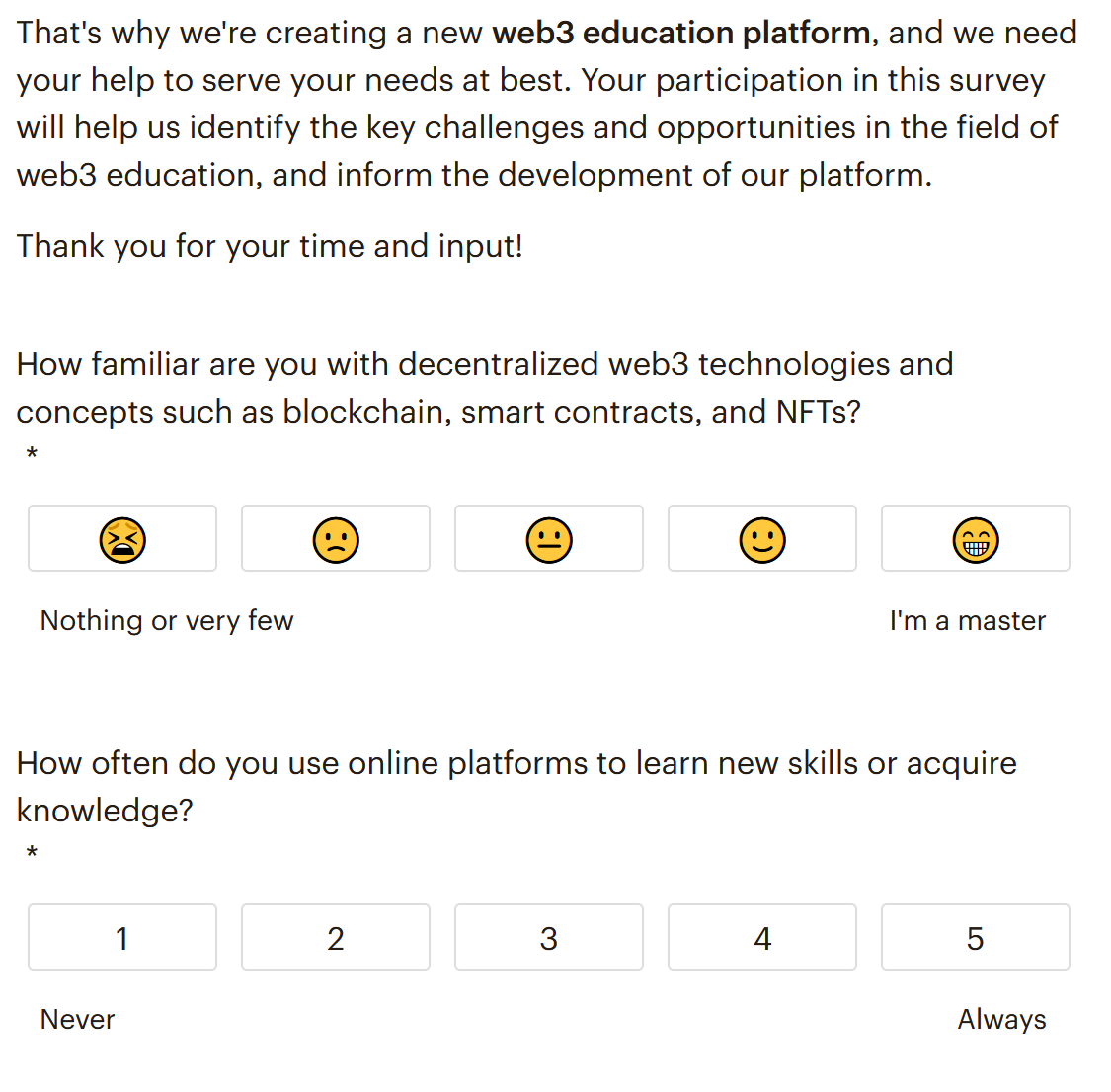Click the web3 familiarity question heading
1111x1092 pixels.
click(485, 388)
